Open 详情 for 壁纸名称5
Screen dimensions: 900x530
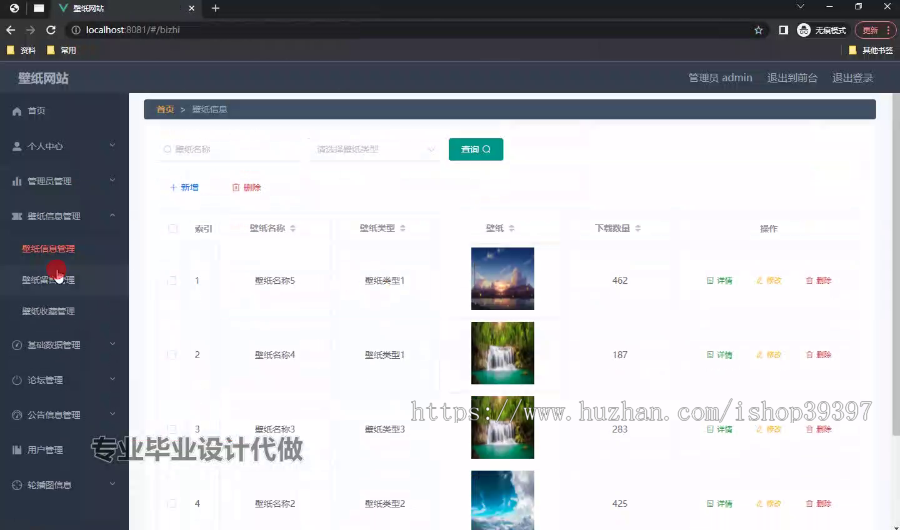point(719,281)
